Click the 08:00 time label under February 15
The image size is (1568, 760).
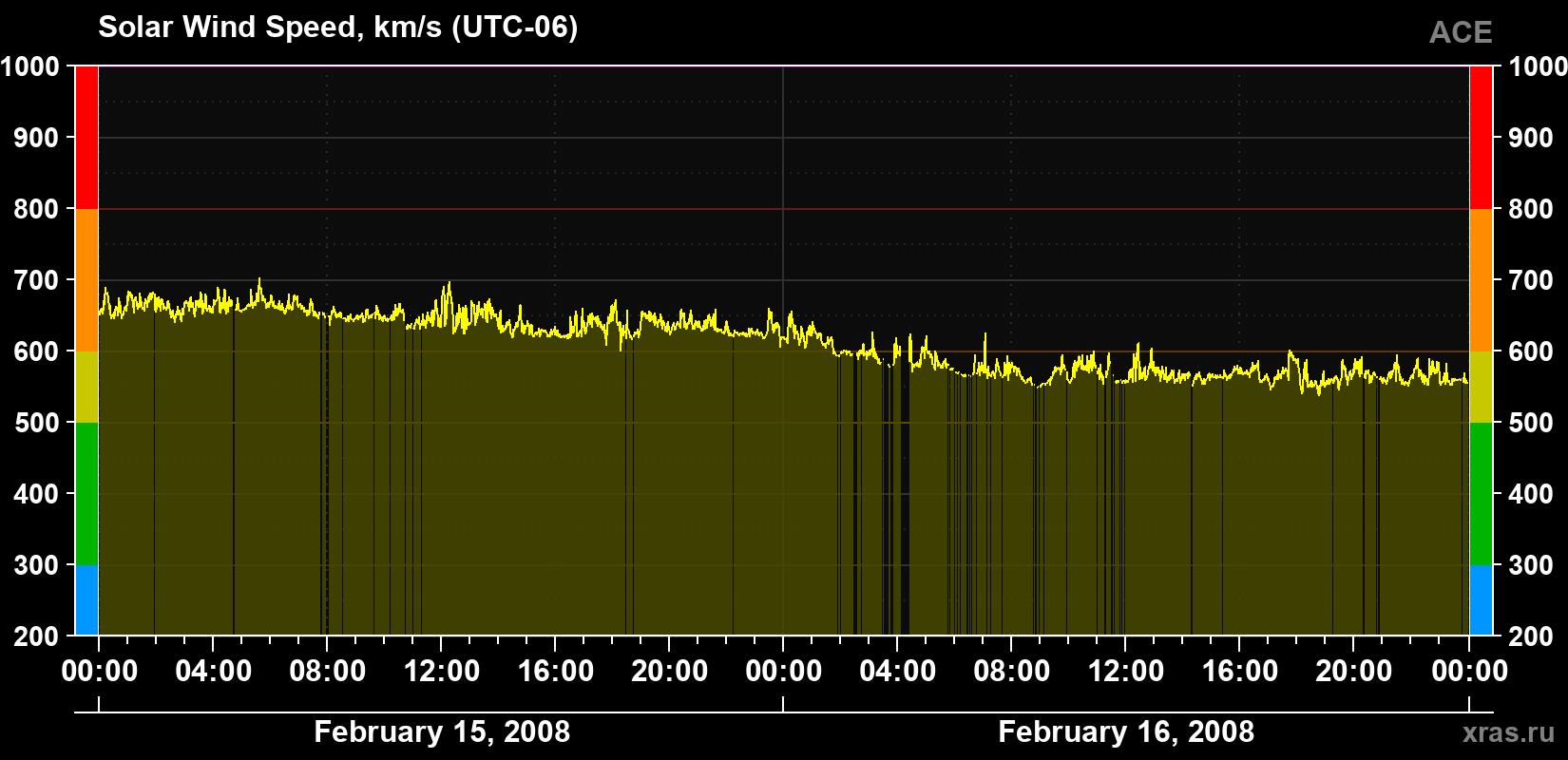327,671
